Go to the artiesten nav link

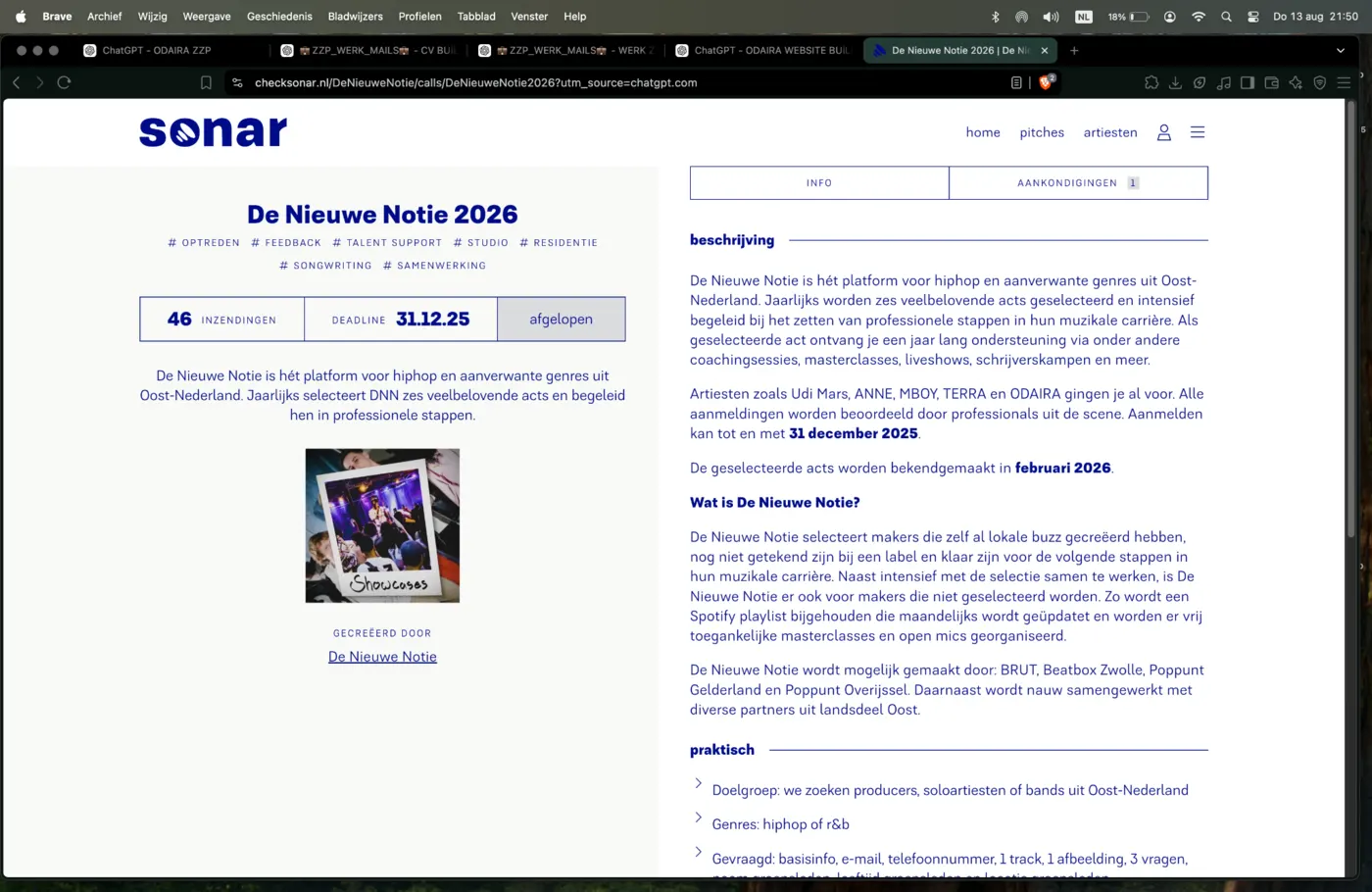click(x=1110, y=132)
